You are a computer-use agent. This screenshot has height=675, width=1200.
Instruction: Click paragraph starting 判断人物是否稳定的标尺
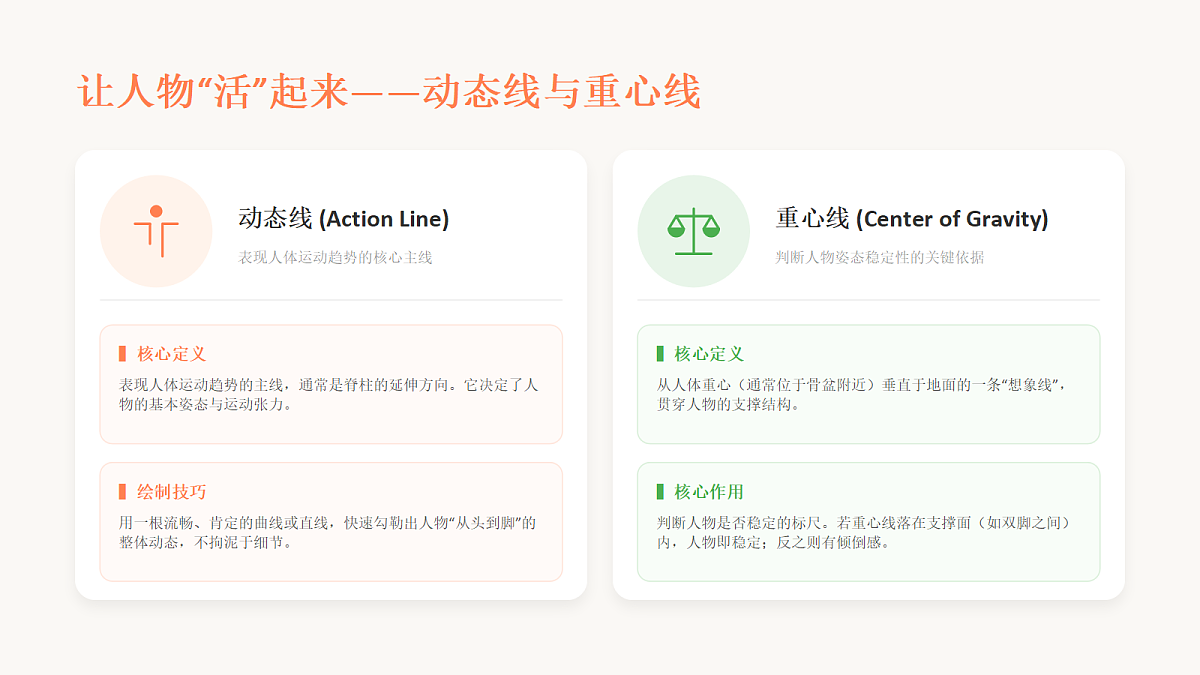[x=865, y=533]
